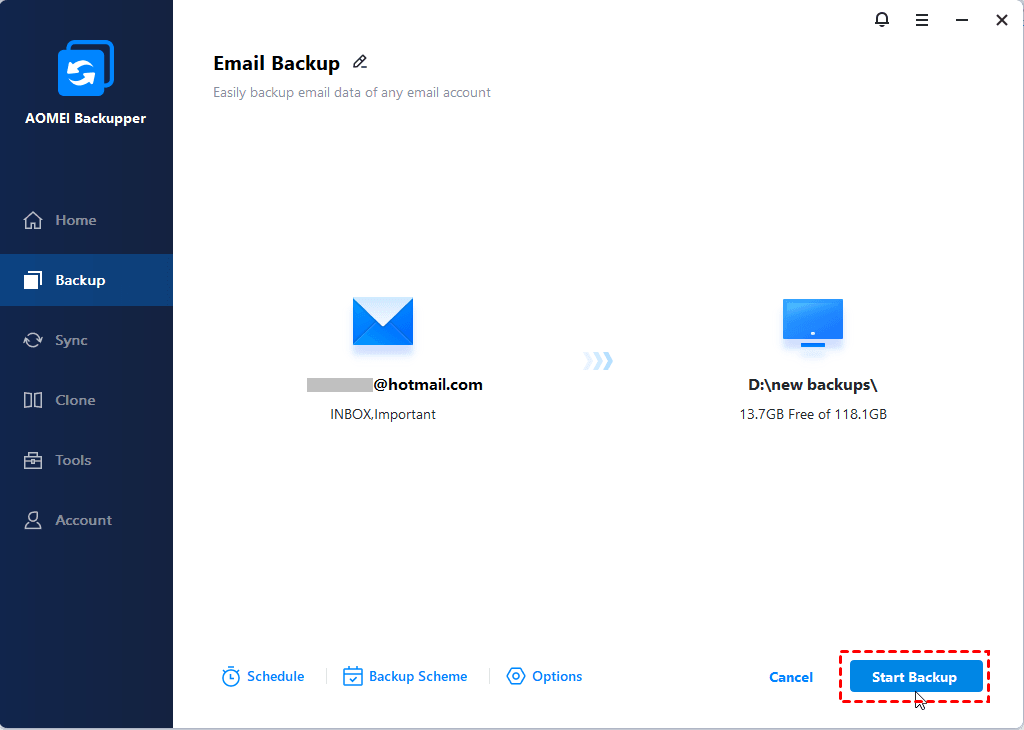
Task: Open the hamburger menu icon
Action: [921, 20]
